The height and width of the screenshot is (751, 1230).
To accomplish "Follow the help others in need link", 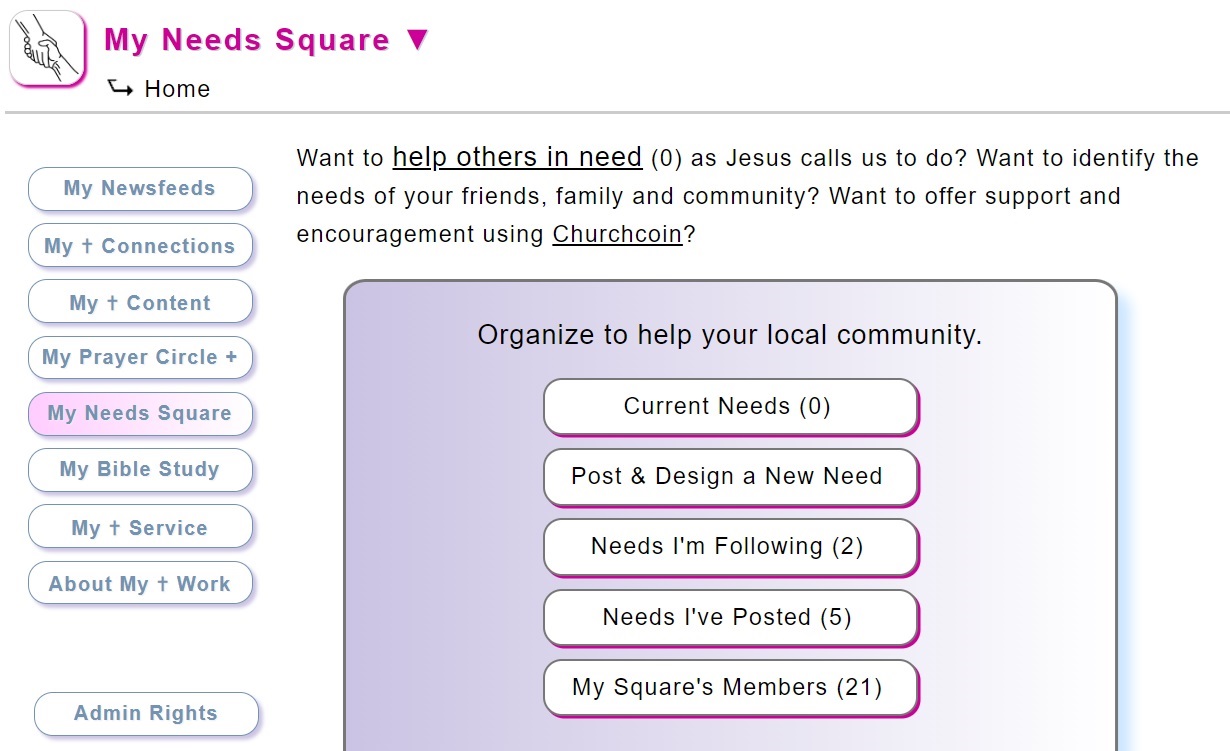I will click(x=517, y=157).
